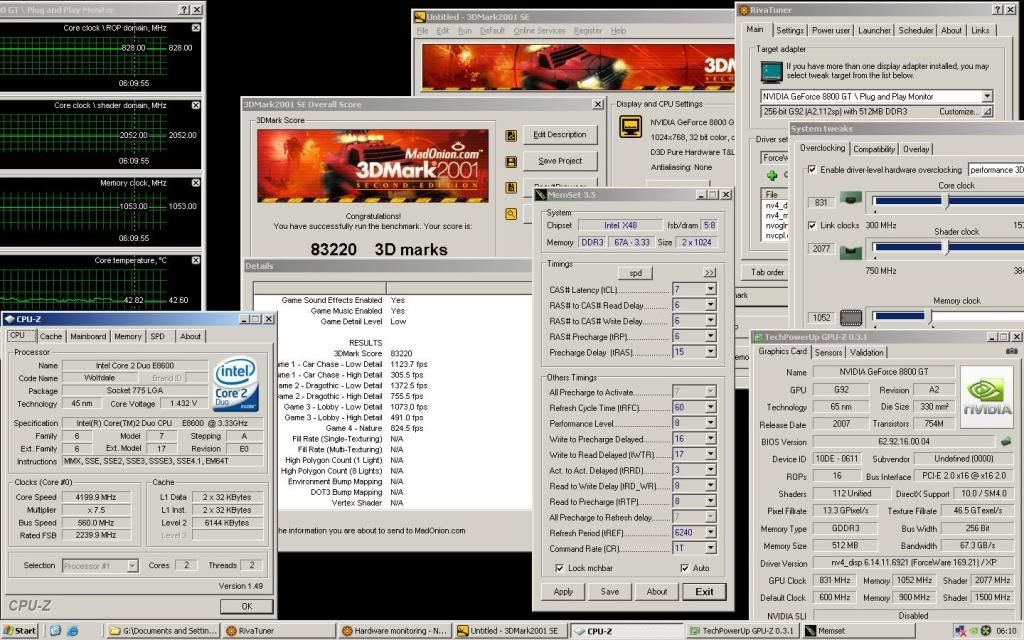Click the magnifier icon in 3DMark score window
Image resolution: width=1024 pixels, height=640 pixels.
511,213
